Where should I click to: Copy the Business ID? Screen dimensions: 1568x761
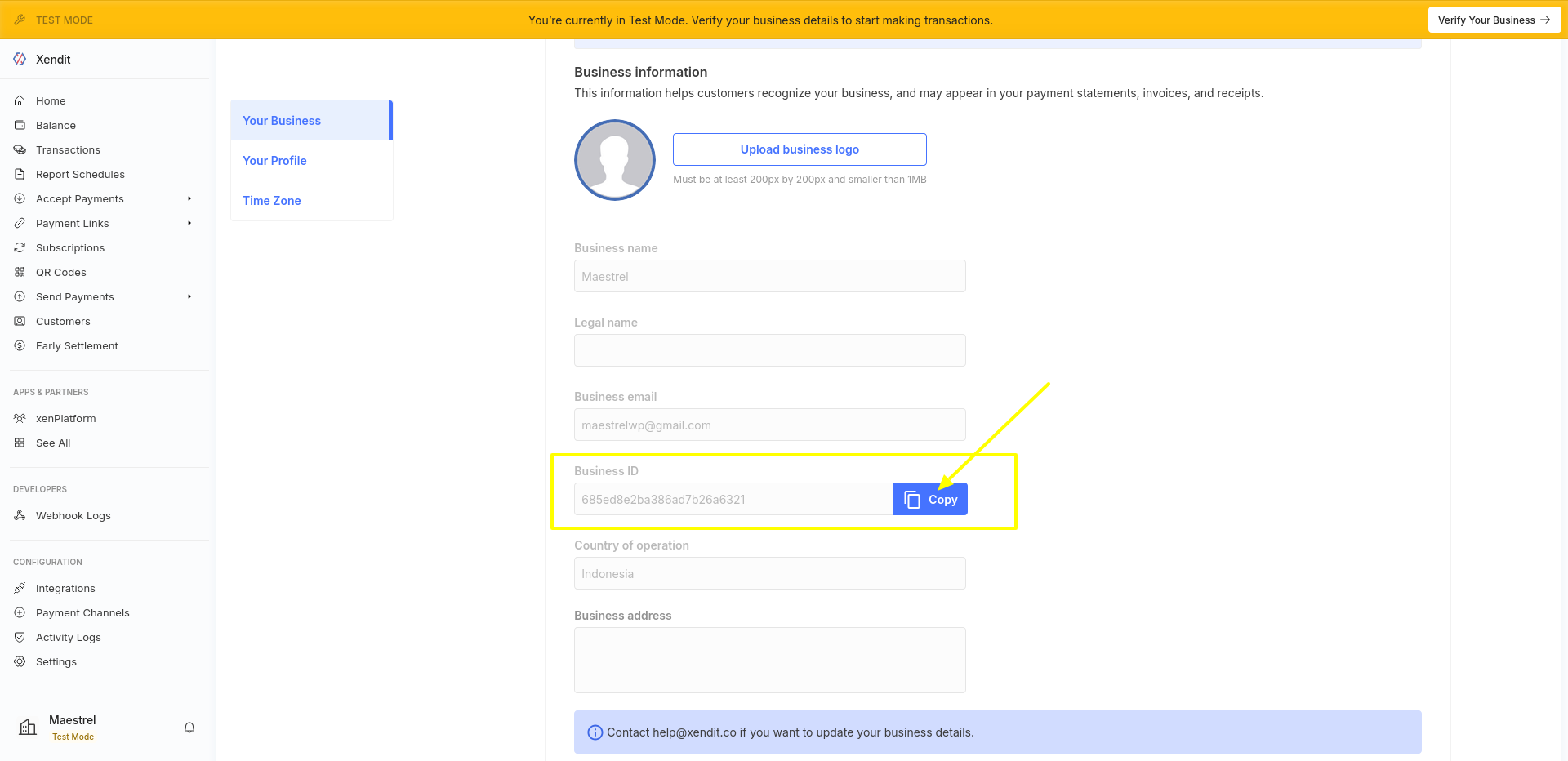pyautogui.click(x=929, y=500)
